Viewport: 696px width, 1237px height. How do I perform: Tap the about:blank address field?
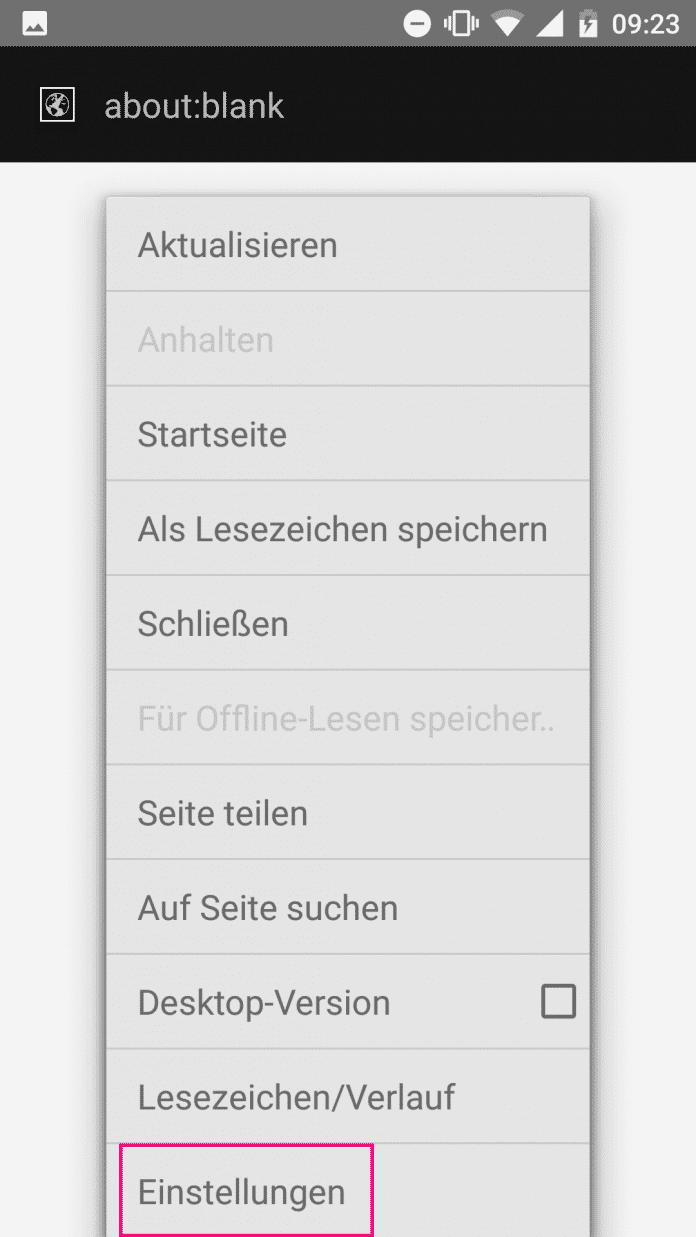point(195,106)
